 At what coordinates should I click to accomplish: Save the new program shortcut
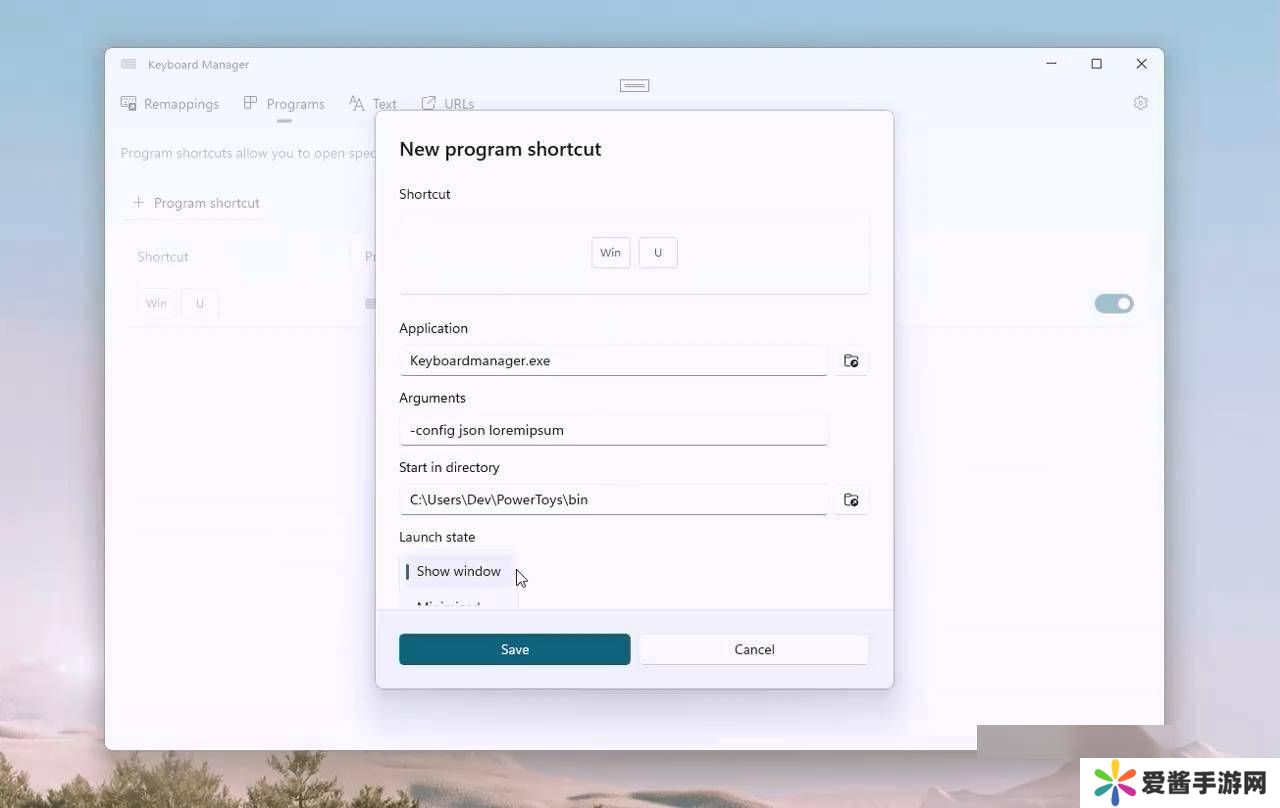tap(514, 649)
